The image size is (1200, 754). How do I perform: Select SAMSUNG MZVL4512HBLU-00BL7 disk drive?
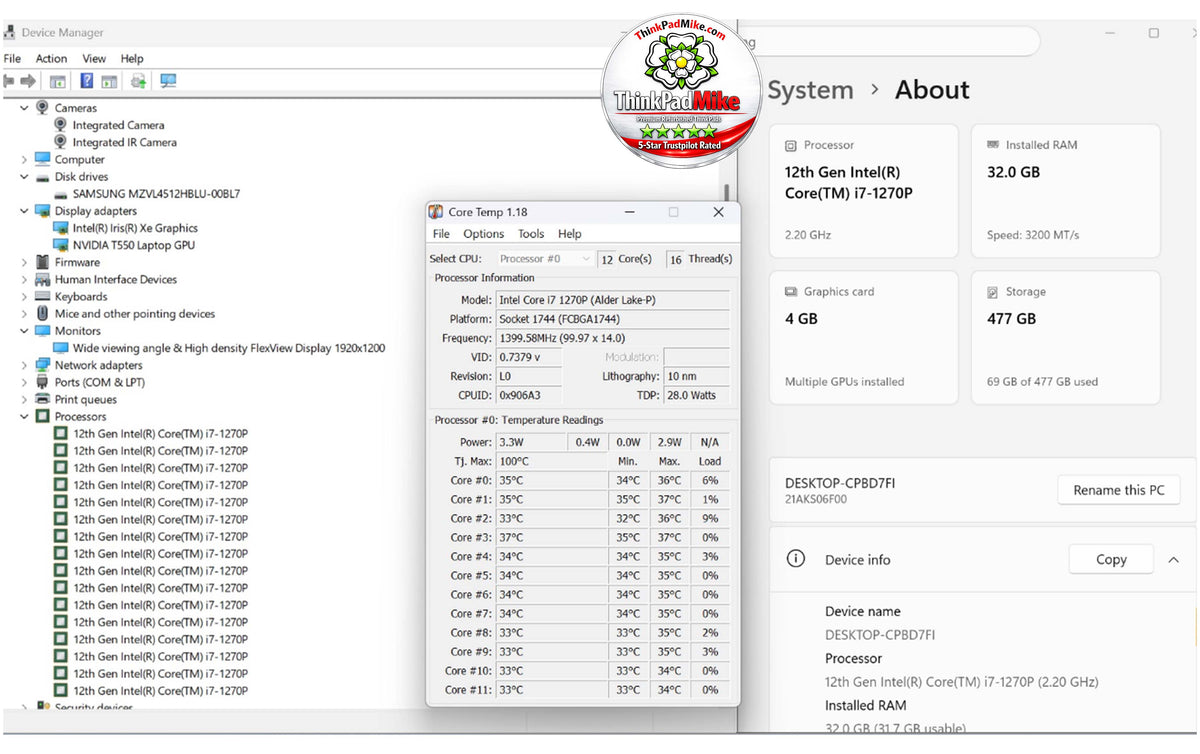(x=156, y=194)
